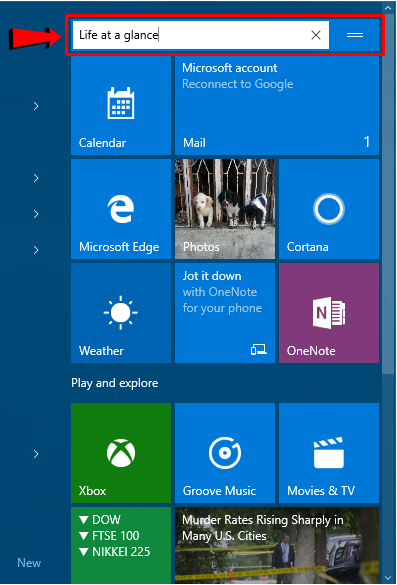Click the Reconnect to Google text in Mail tile
Screen dimensions: 397x585
(x=238, y=84)
